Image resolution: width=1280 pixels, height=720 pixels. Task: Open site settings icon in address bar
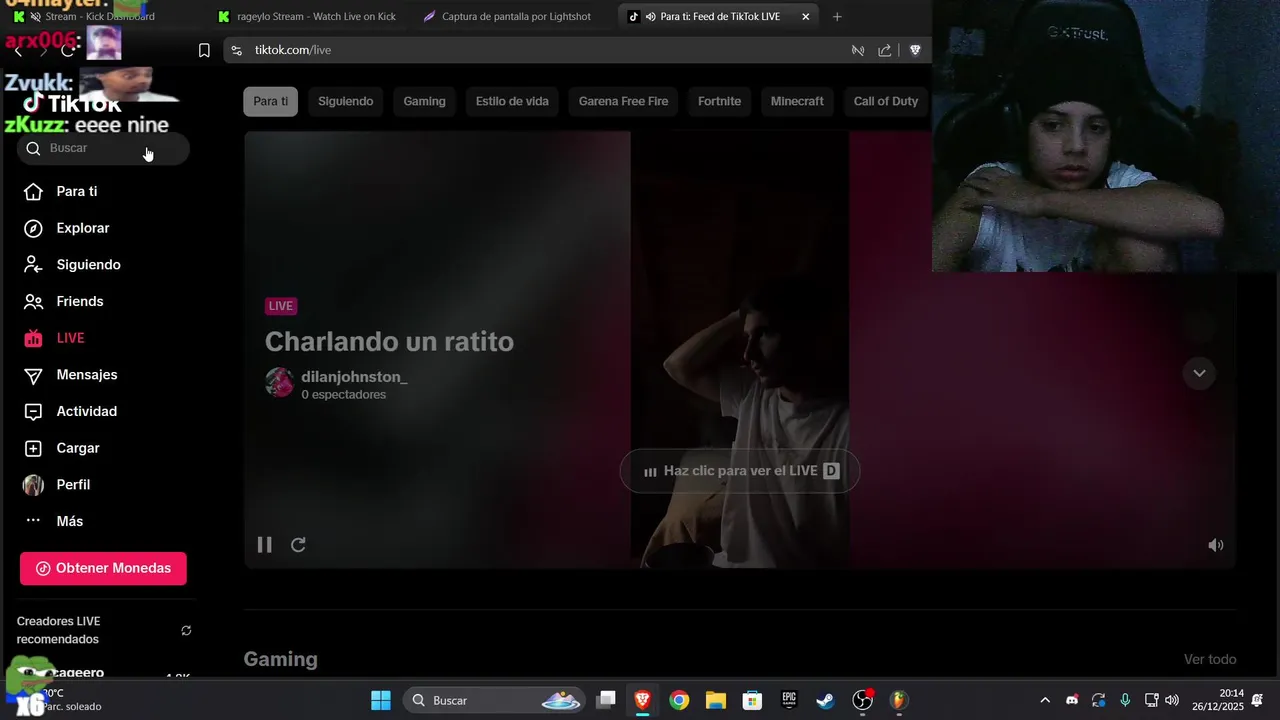[236, 50]
